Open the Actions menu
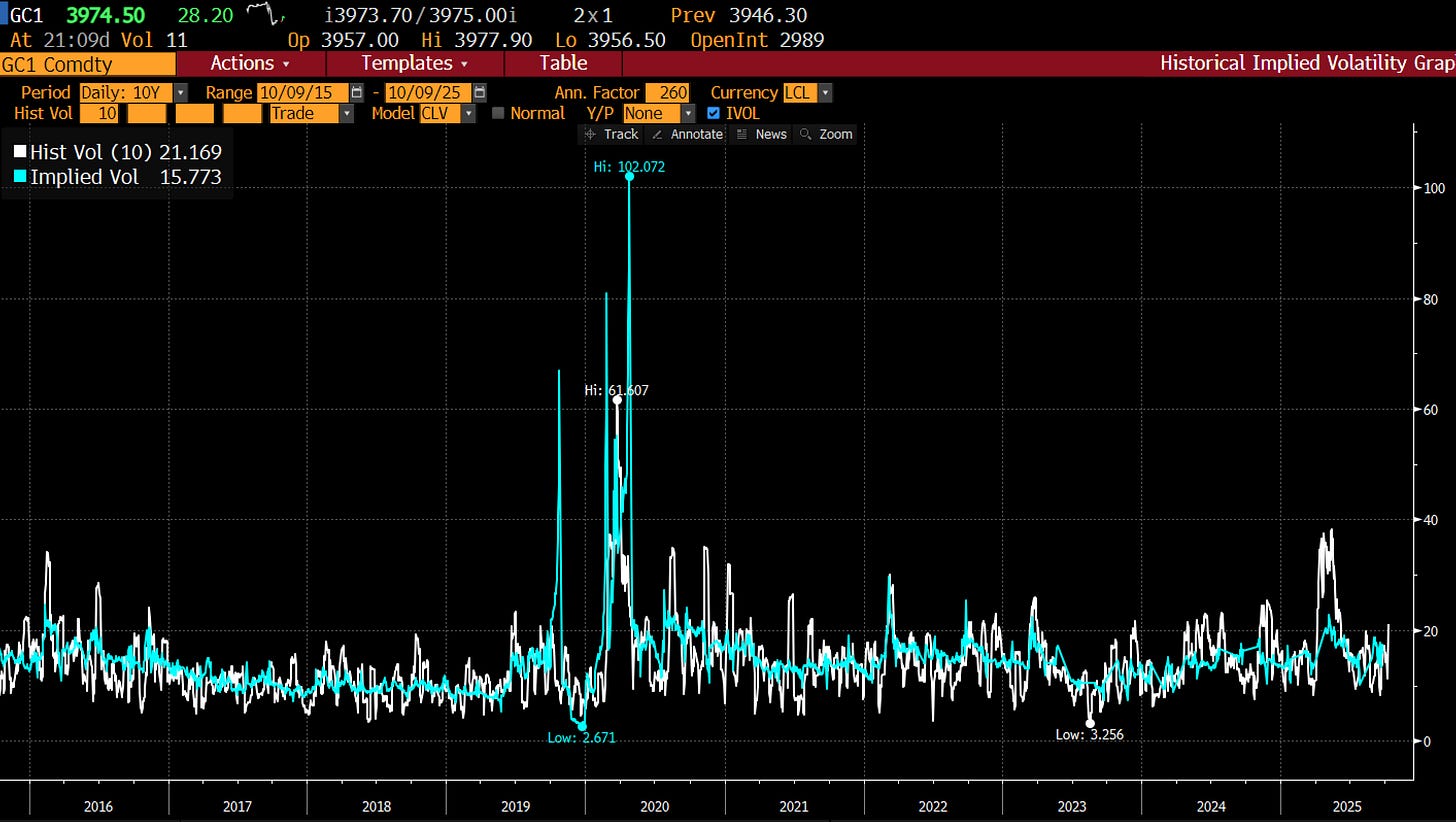The width and height of the screenshot is (1456, 822). (x=249, y=63)
